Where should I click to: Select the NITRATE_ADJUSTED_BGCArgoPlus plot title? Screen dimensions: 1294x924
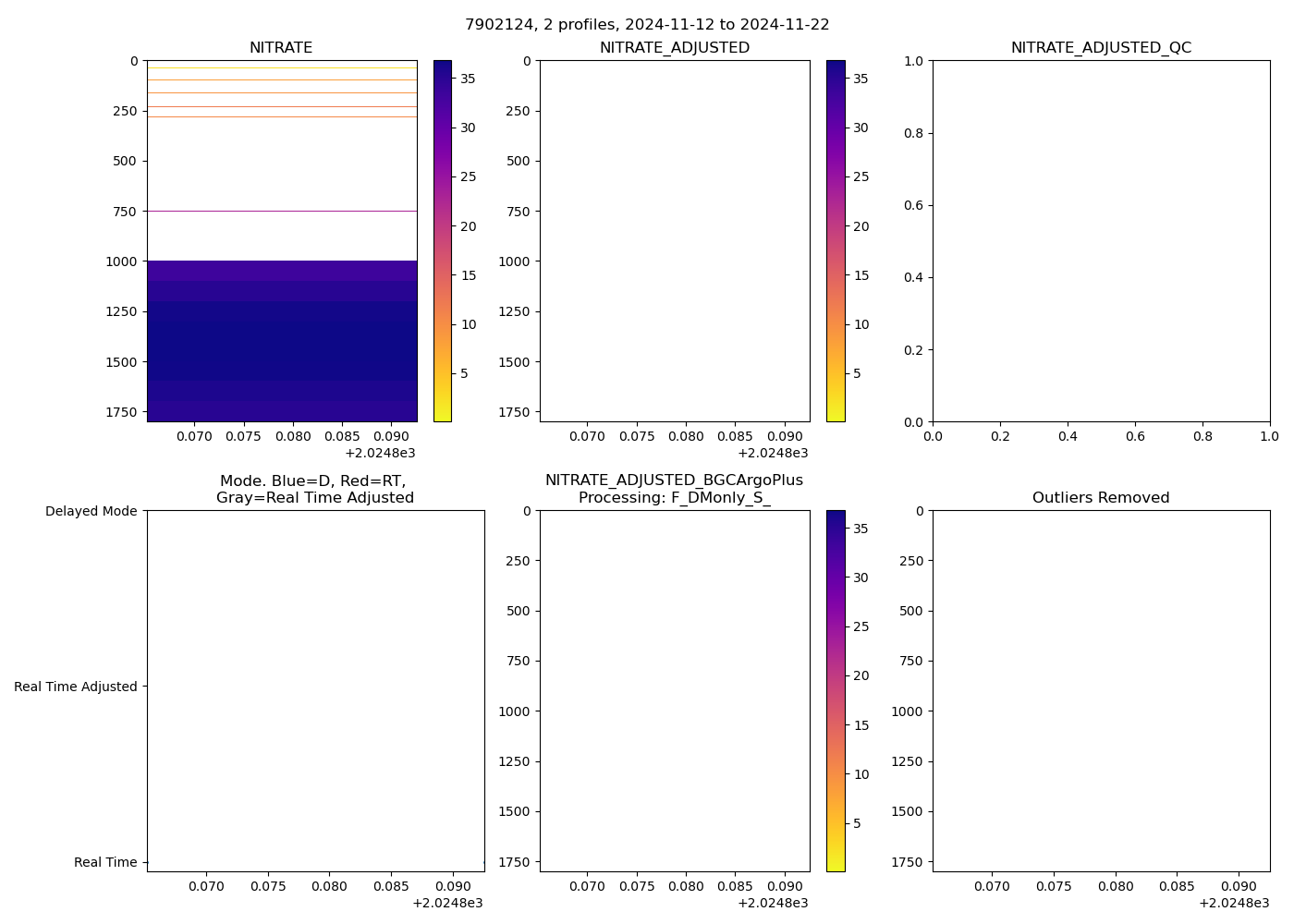(x=674, y=489)
